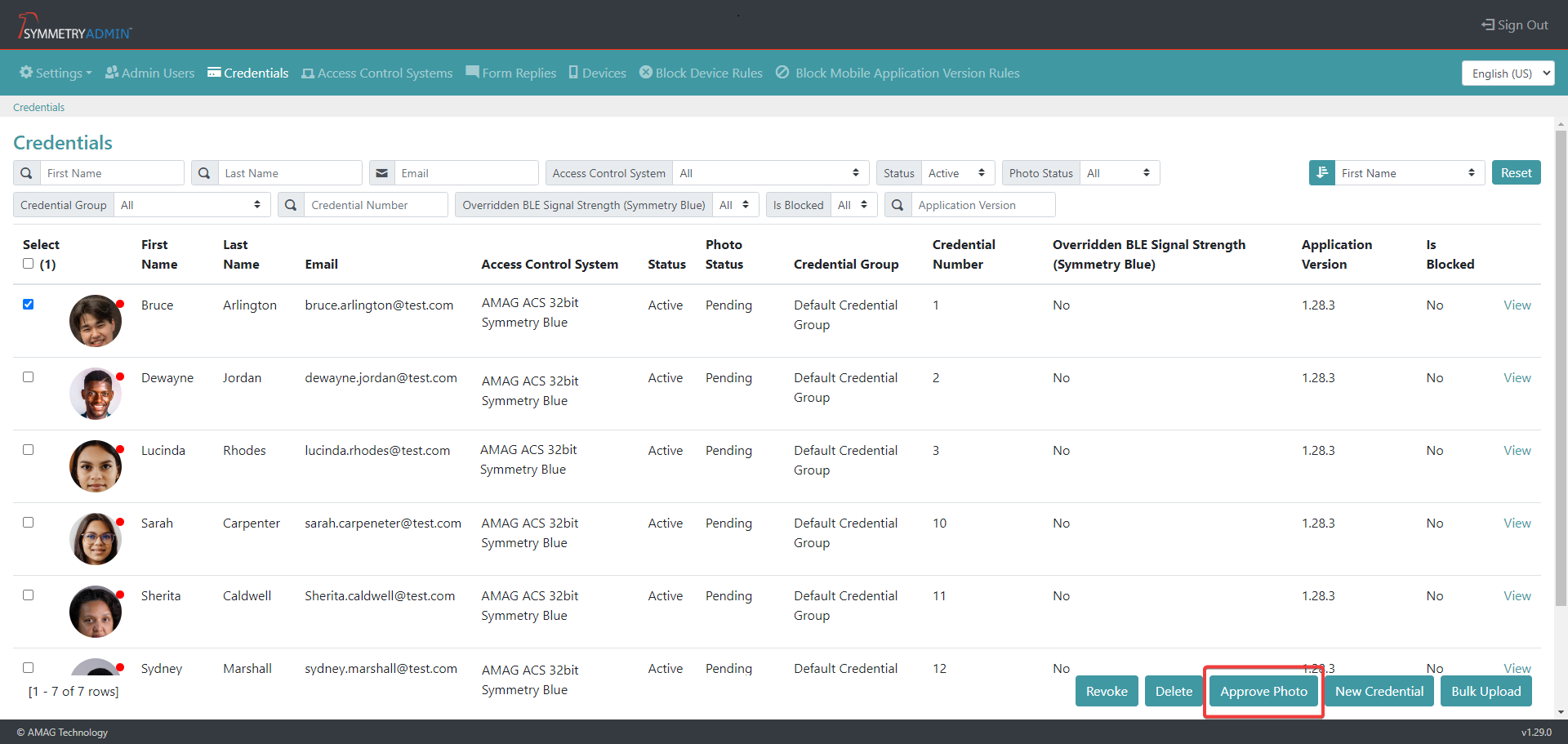Click the Delete button
The width and height of the screenshot is (1568, 744).
point(1174,691)
